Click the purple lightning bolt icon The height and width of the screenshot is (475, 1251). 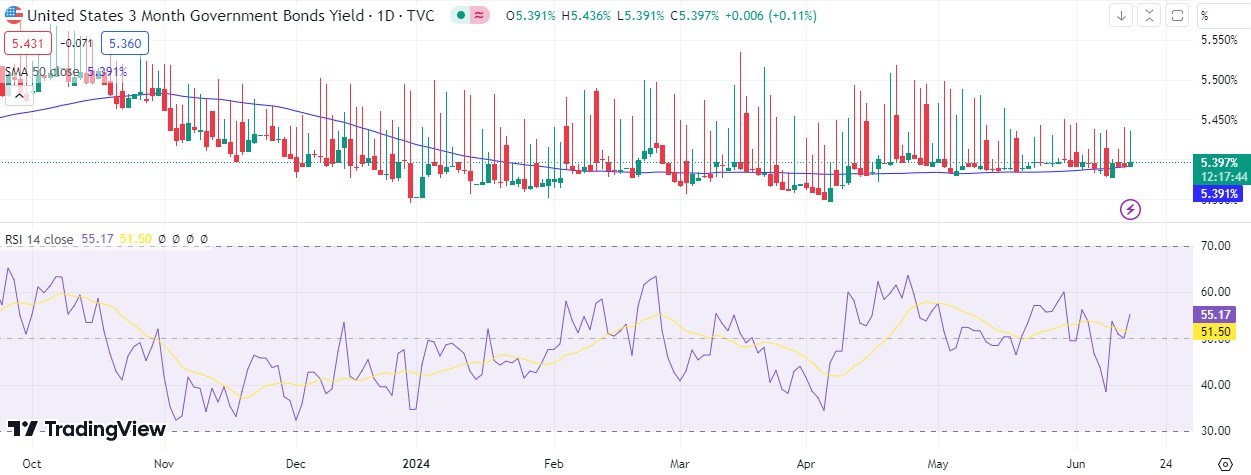coord(1130,209)
